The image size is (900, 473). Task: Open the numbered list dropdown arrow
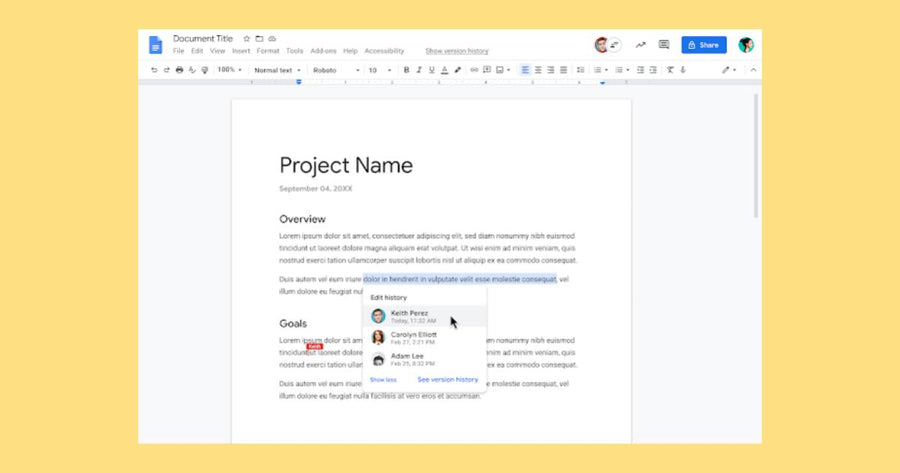(x=606, y=70)
